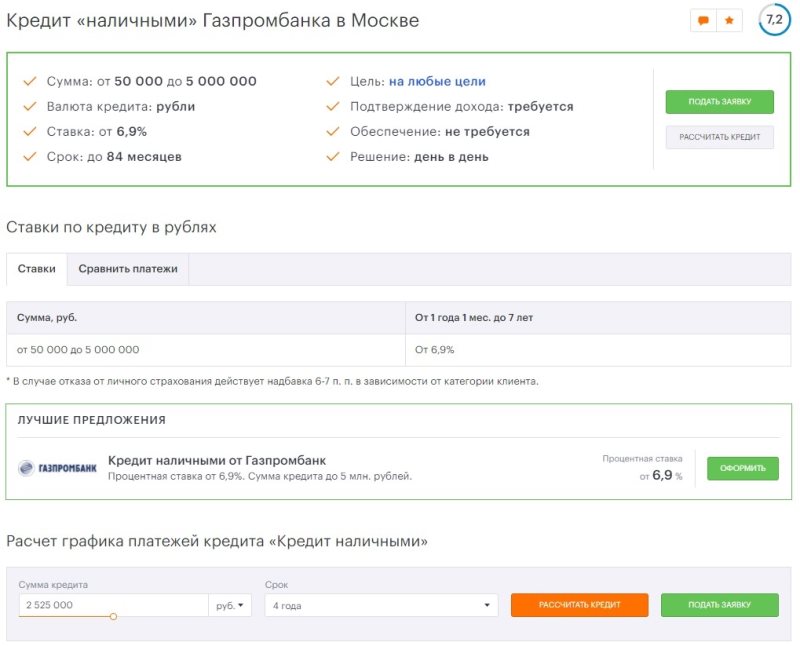Click the 'От 1 года 1 мес. до 7 лет' header
The height and width of the screenshot is (646, 800).
(598, 318)
